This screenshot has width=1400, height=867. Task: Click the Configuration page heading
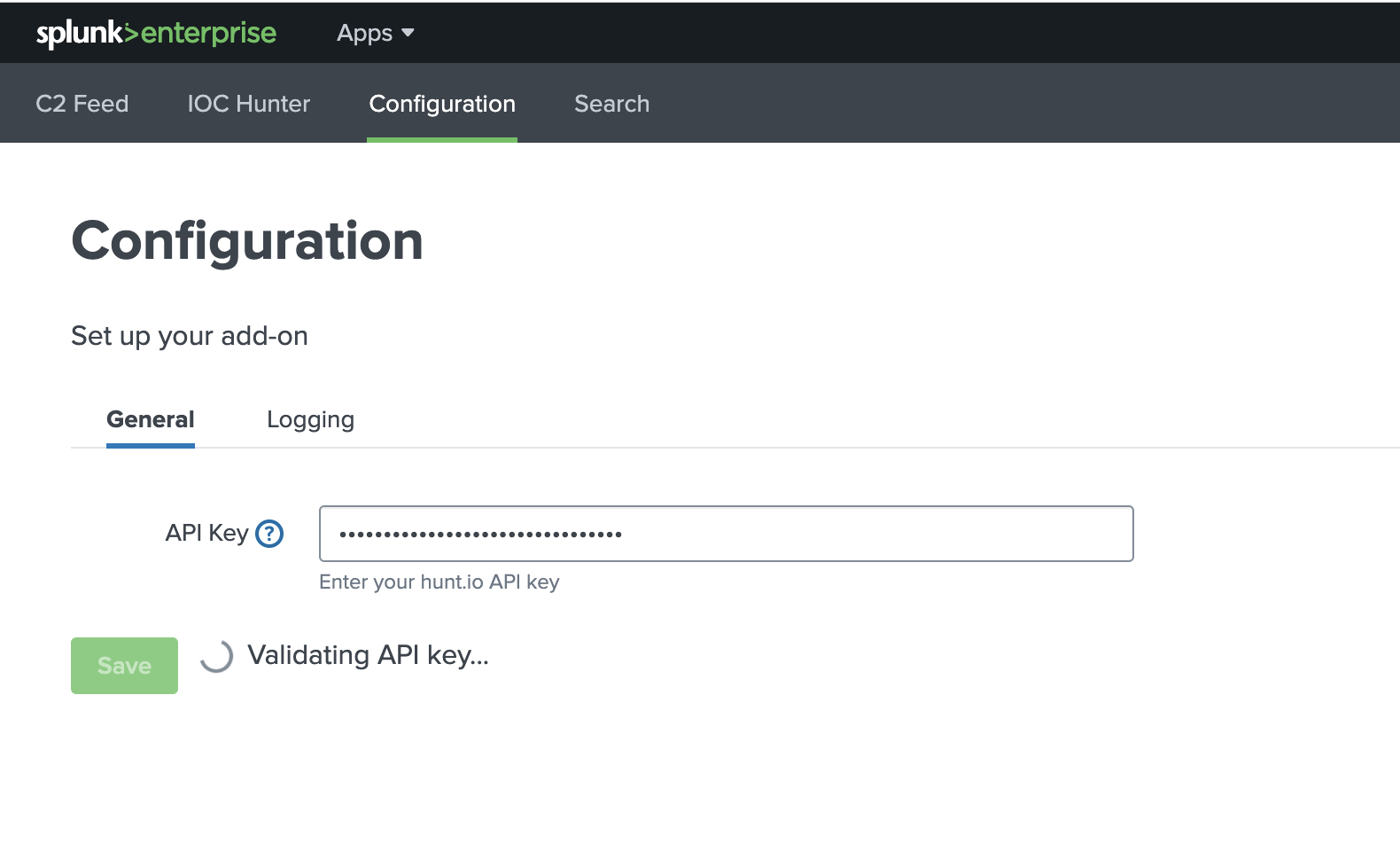pos(247,241)
